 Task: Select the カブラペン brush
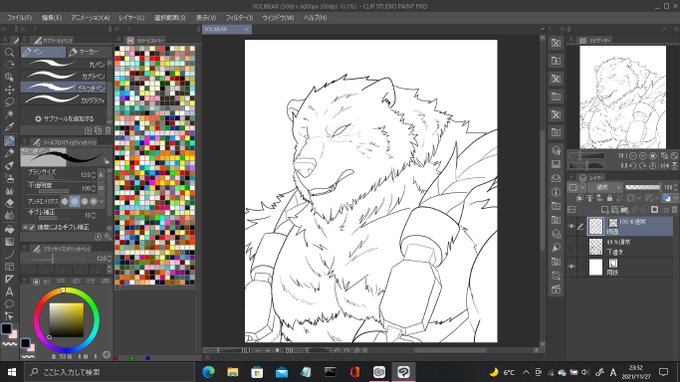(64, 75)
